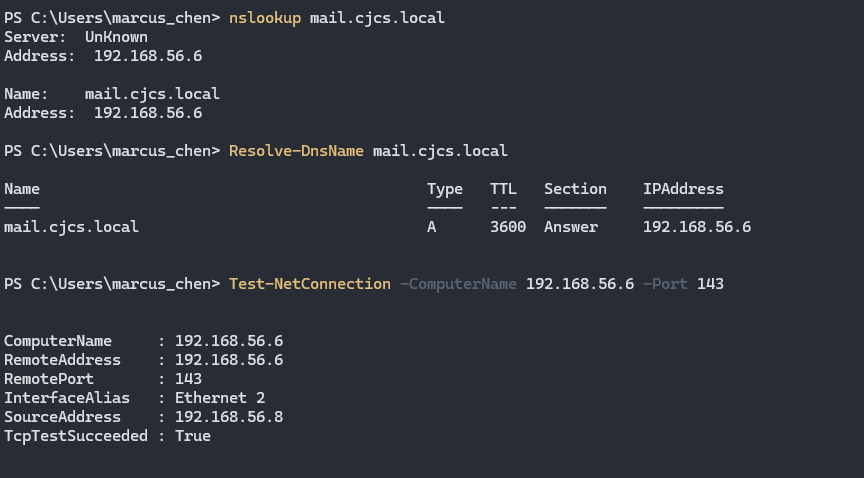Click the Resolve-DnsName command
This screenshot has height=478, width=864.
click(x=296, y=151)
